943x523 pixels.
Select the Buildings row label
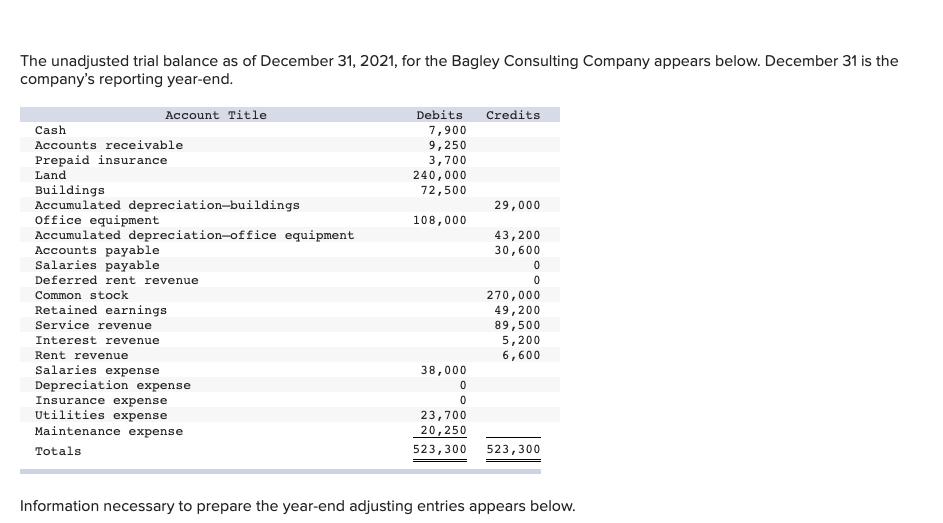tap(70, 190)
